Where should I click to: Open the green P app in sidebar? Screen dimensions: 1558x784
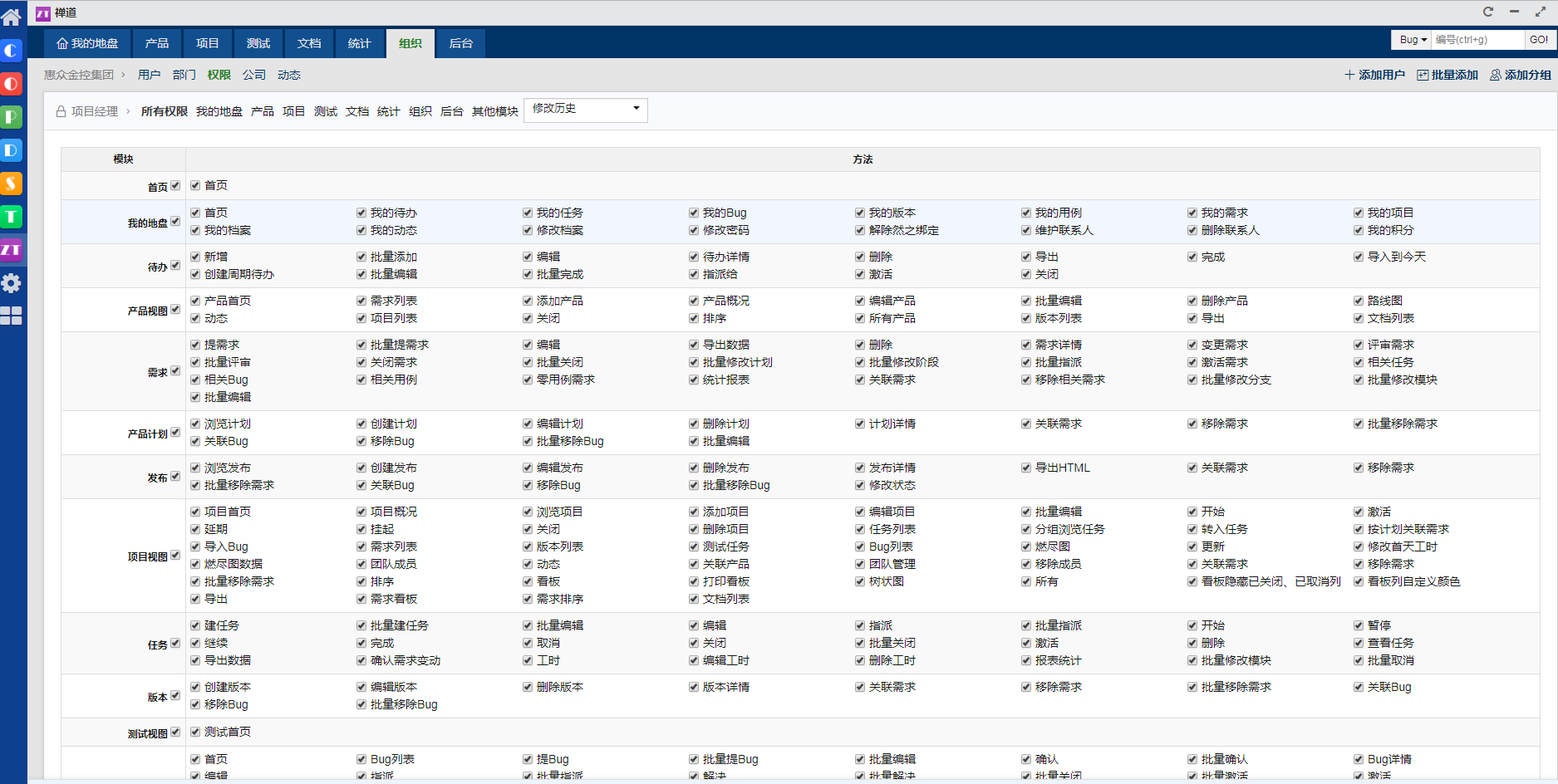[x=12, y=117]
